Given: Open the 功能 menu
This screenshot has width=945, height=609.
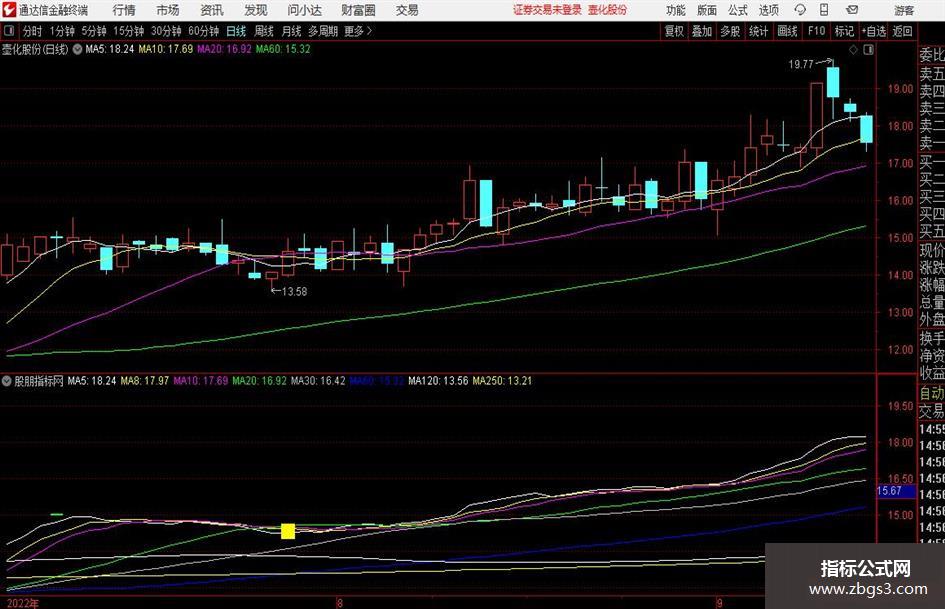Looking at the screenshot, I should pyautogui.click(x=676, y=10).
